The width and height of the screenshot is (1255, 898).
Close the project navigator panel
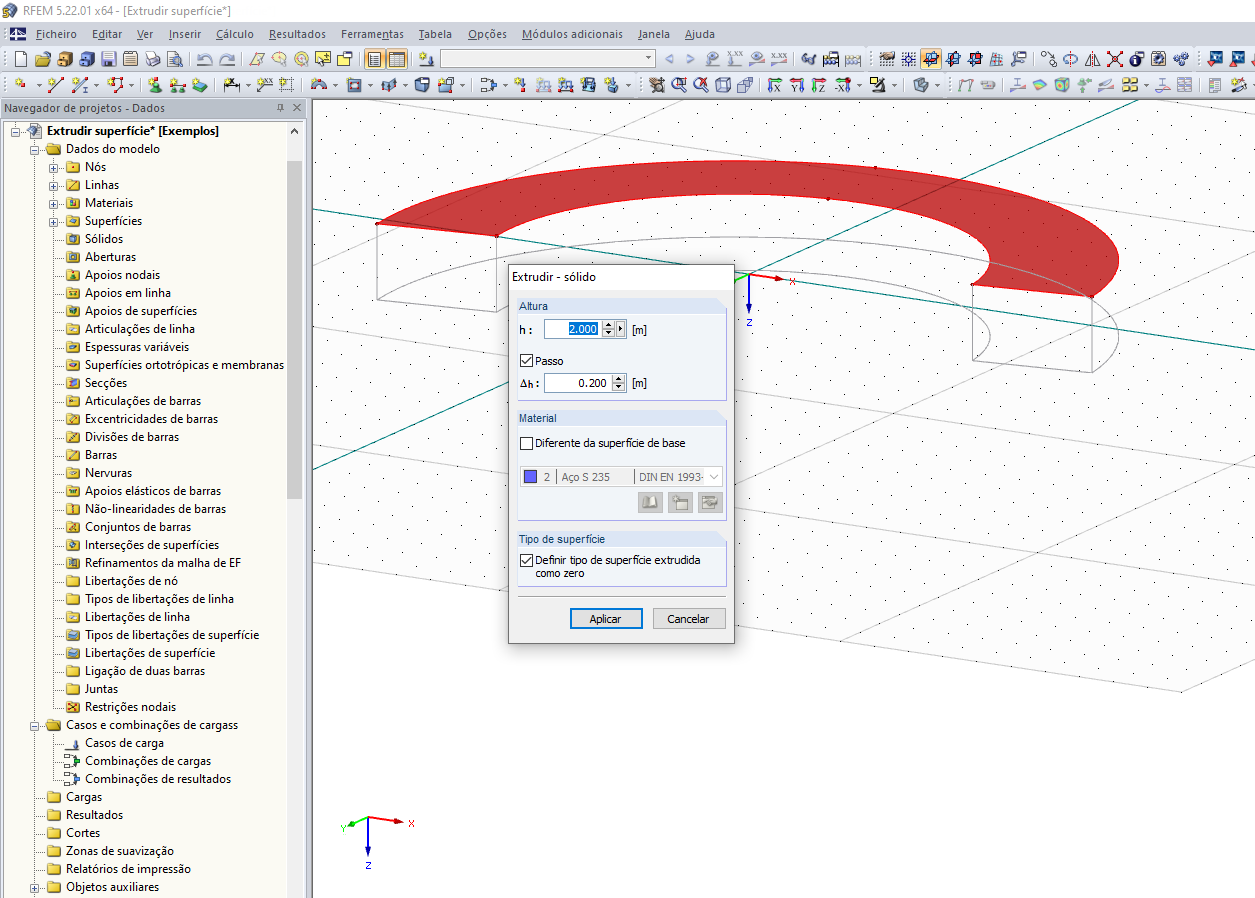(295, 108)
